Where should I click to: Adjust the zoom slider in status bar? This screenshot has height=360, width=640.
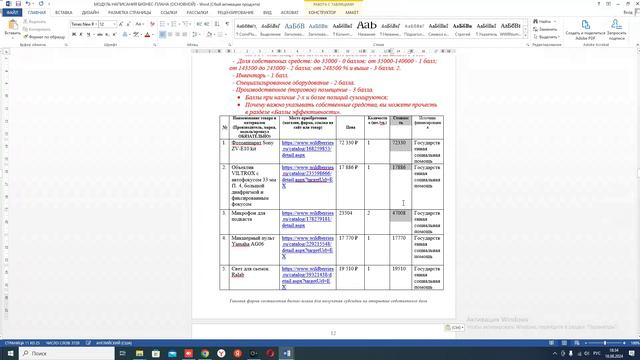(x=605, y=343)
